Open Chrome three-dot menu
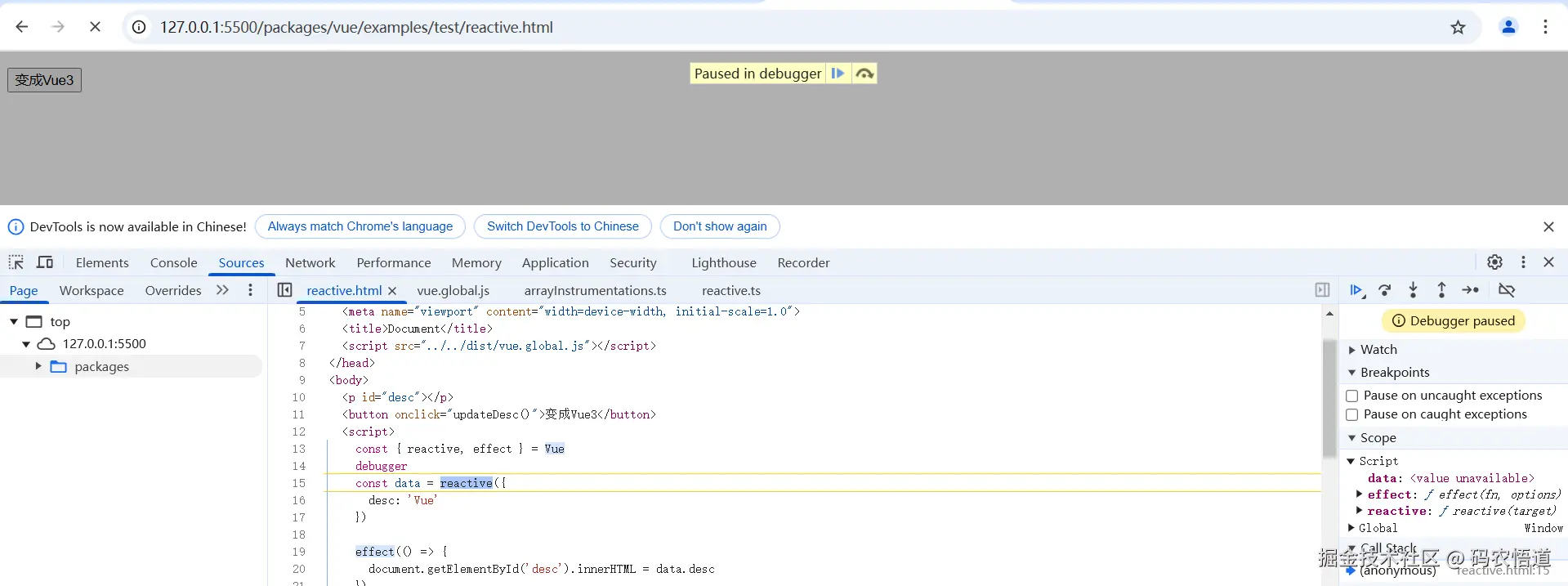Viewport: 1568px width, 586px height. click(1545, 27)
